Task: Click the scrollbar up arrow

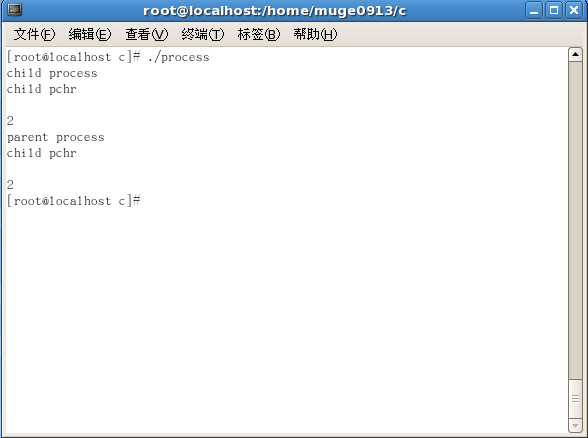Action: pyautogui.click(x=575, y=55)
